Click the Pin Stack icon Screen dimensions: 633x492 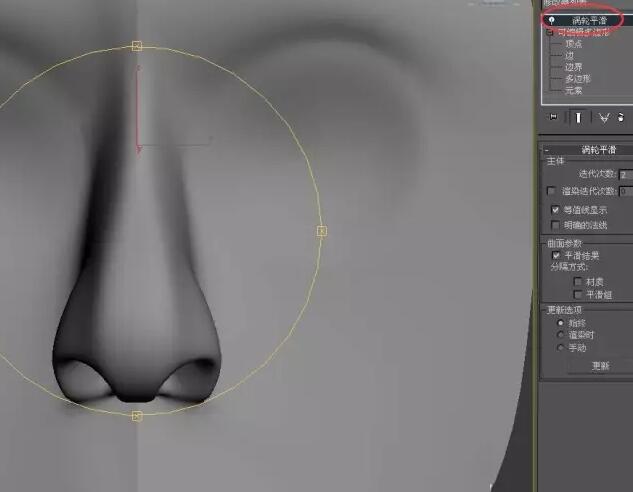point(553,117)
